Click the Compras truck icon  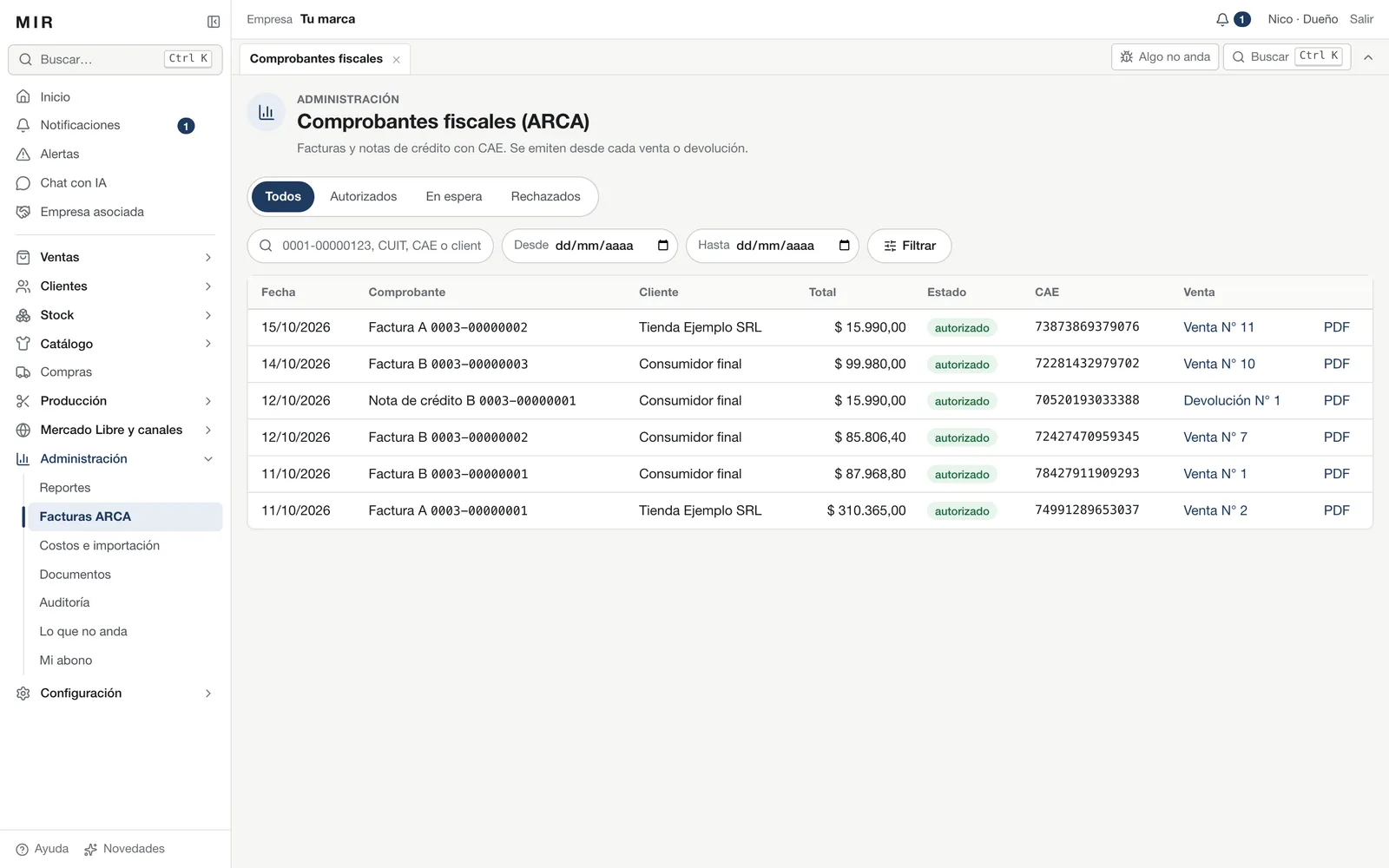tap(23, 372)
